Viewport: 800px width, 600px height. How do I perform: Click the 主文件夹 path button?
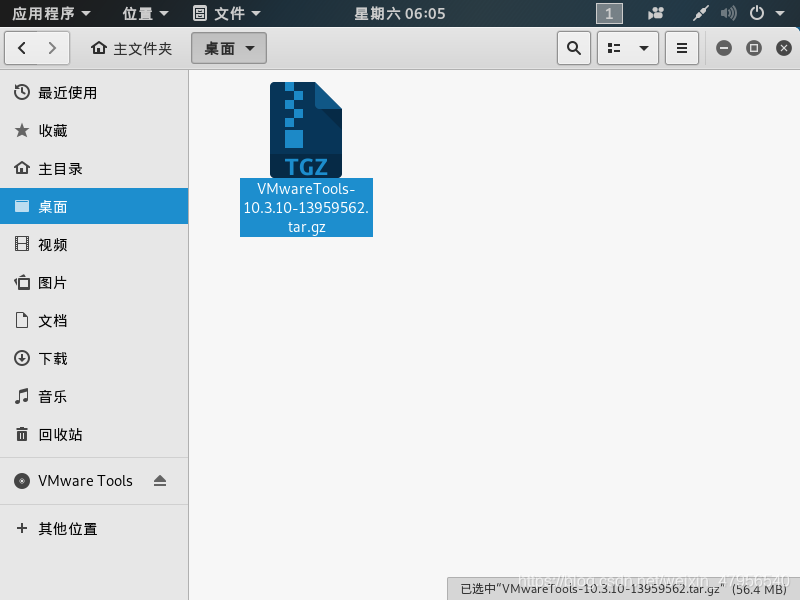[x=131, y=48]
